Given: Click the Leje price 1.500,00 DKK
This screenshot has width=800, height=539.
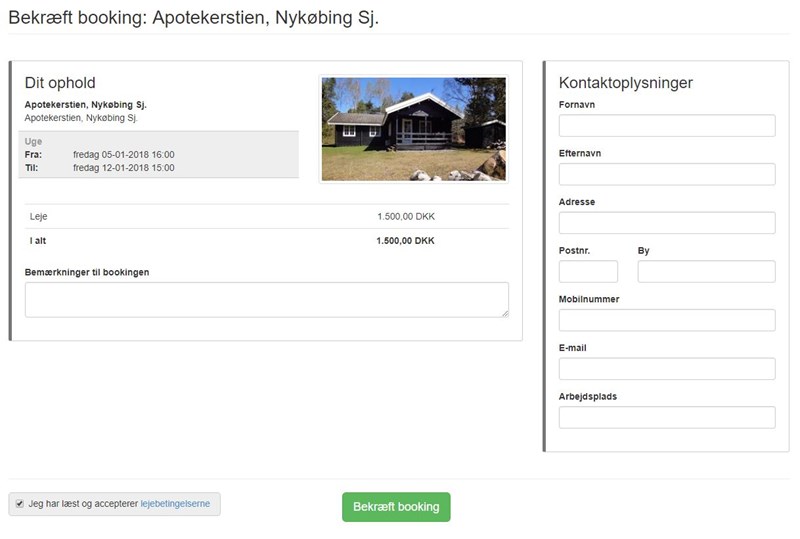Looking at the screenshot, I should coord(406,216).
